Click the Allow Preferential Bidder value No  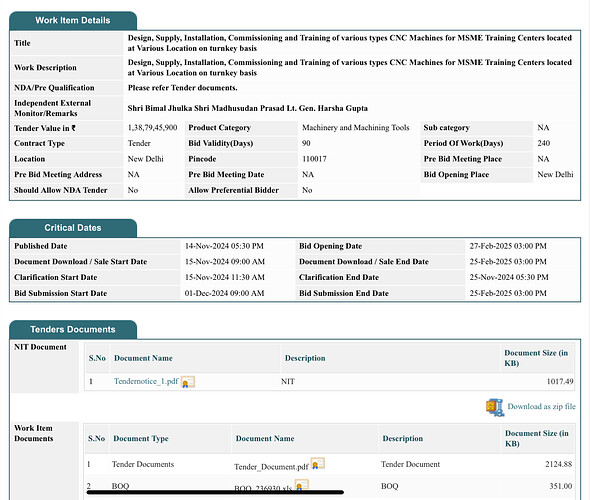(307, 190)
